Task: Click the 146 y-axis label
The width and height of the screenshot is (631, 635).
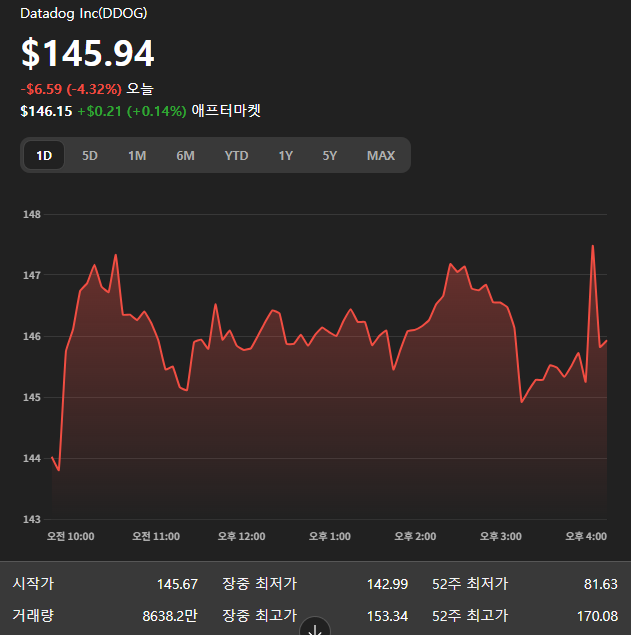Action: point(32,336)
